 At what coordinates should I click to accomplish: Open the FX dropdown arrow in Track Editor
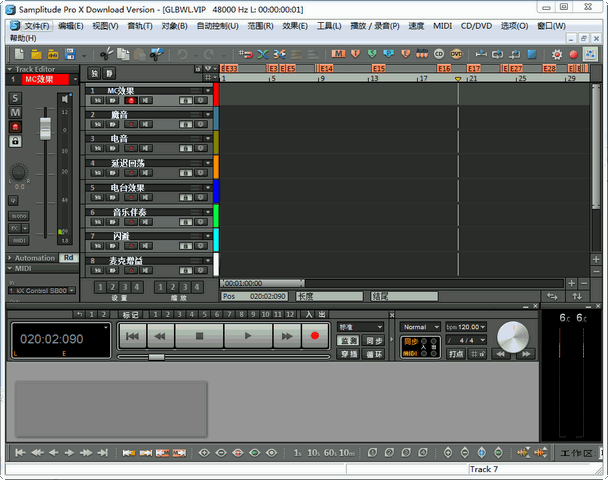25,228
